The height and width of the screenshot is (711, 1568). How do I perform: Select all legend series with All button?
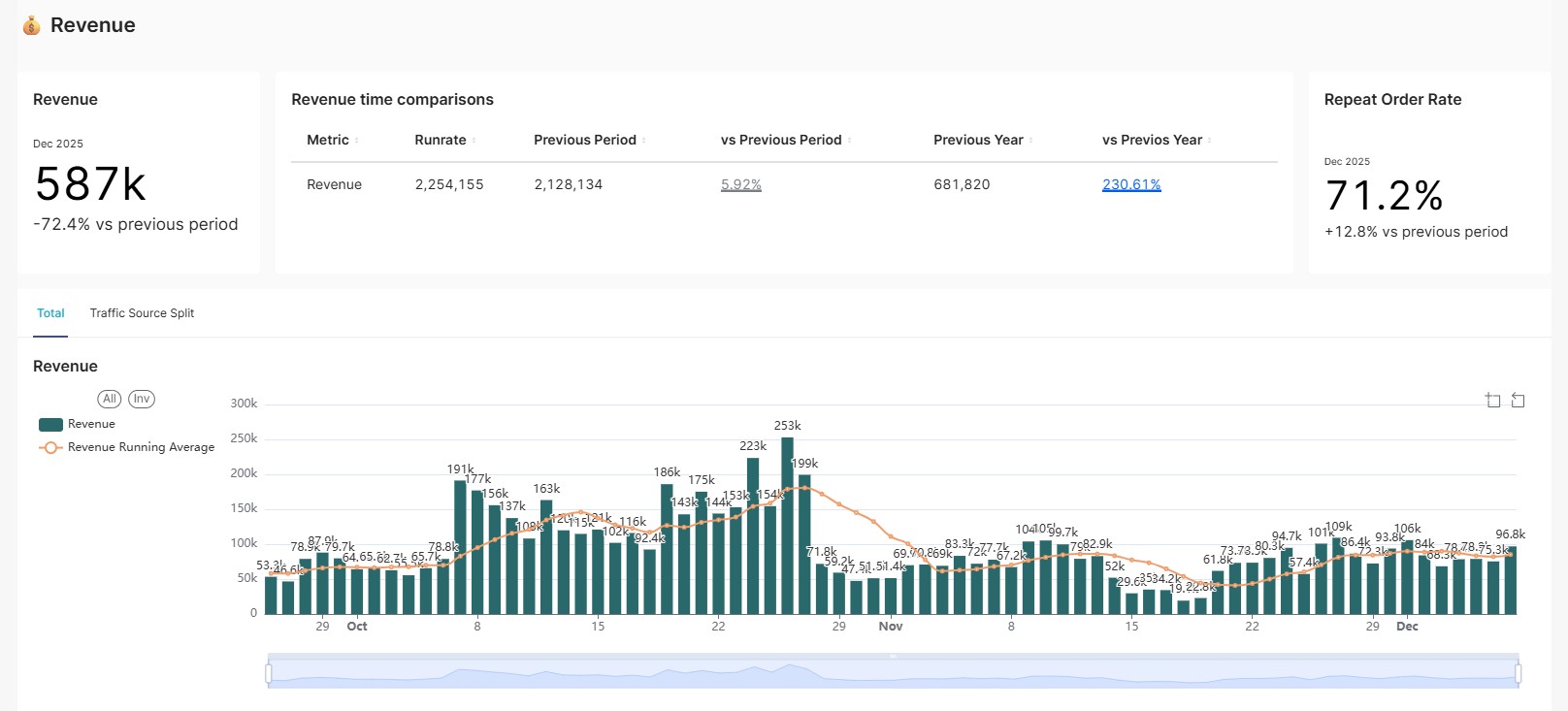tap(110, 400)
